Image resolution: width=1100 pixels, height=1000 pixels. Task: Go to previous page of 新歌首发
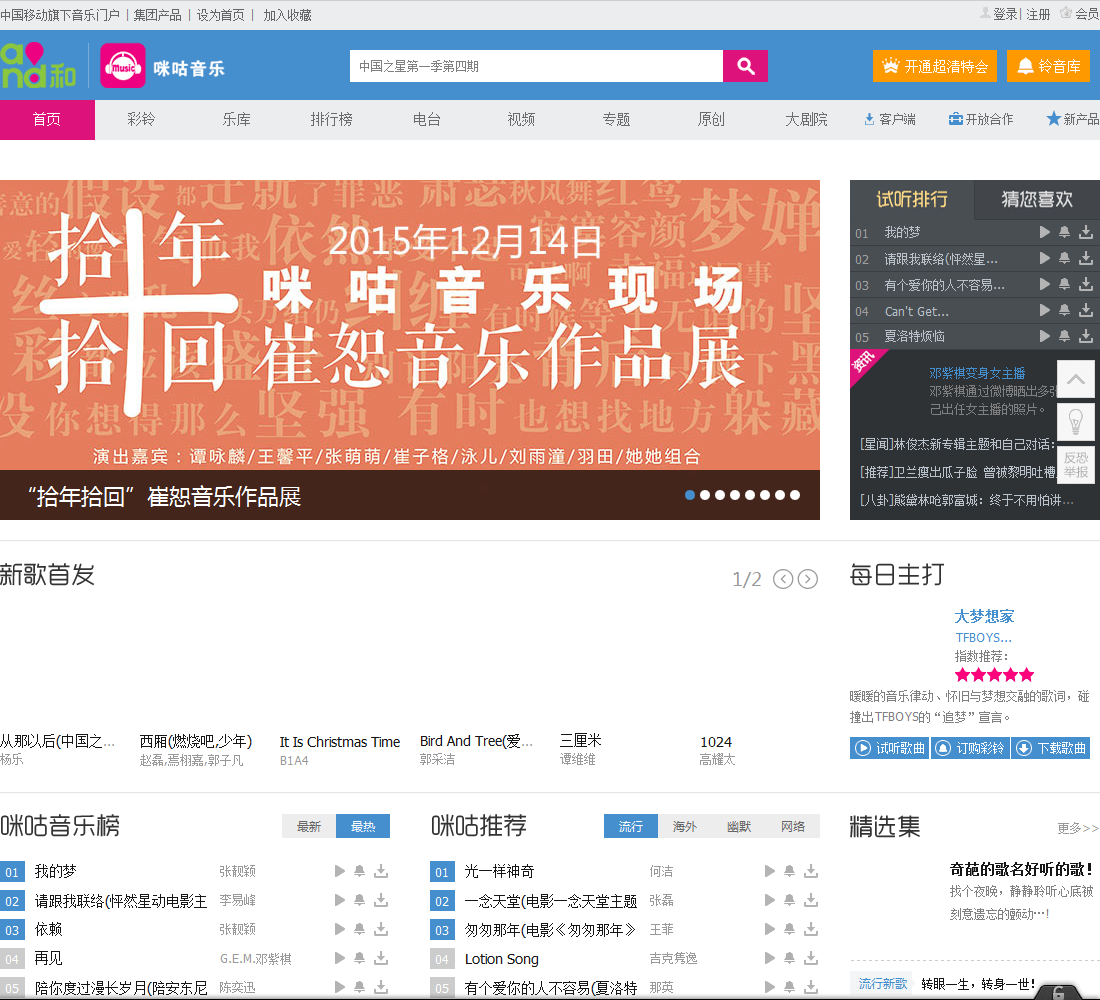point(783,579)
